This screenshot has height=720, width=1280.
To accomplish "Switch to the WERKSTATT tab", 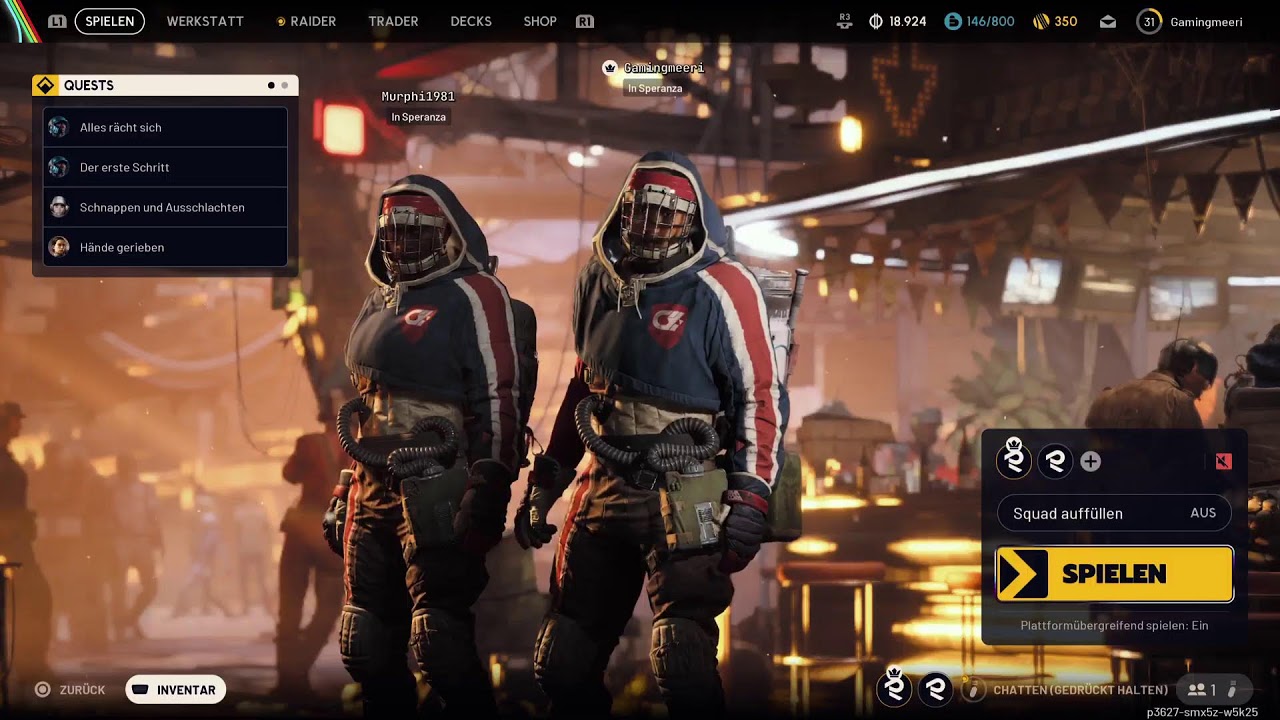I will point(205,21).
